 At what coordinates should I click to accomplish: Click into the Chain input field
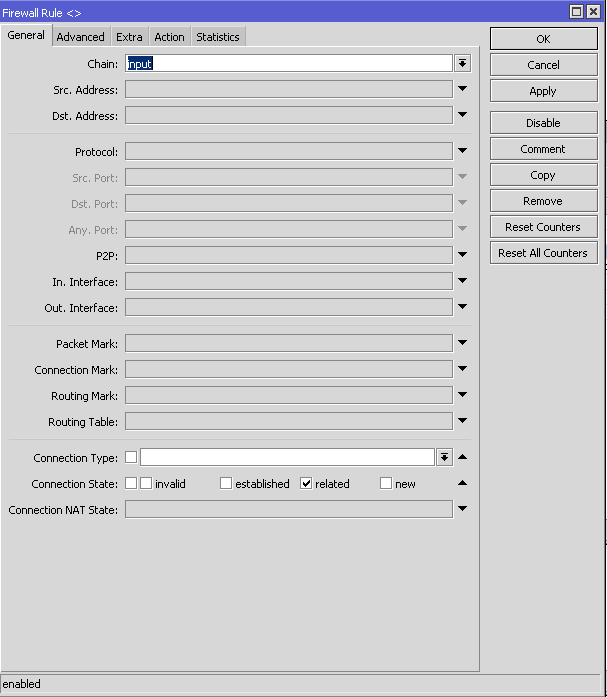point(288,63)
